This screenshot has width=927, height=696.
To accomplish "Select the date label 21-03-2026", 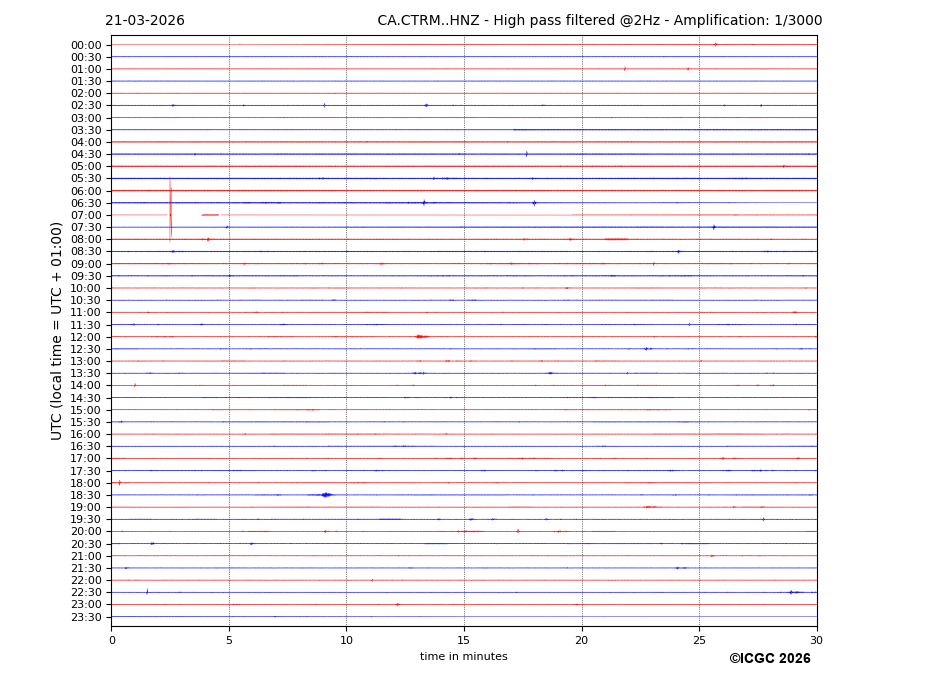I will pyautogui.click(x=145, y=21).
